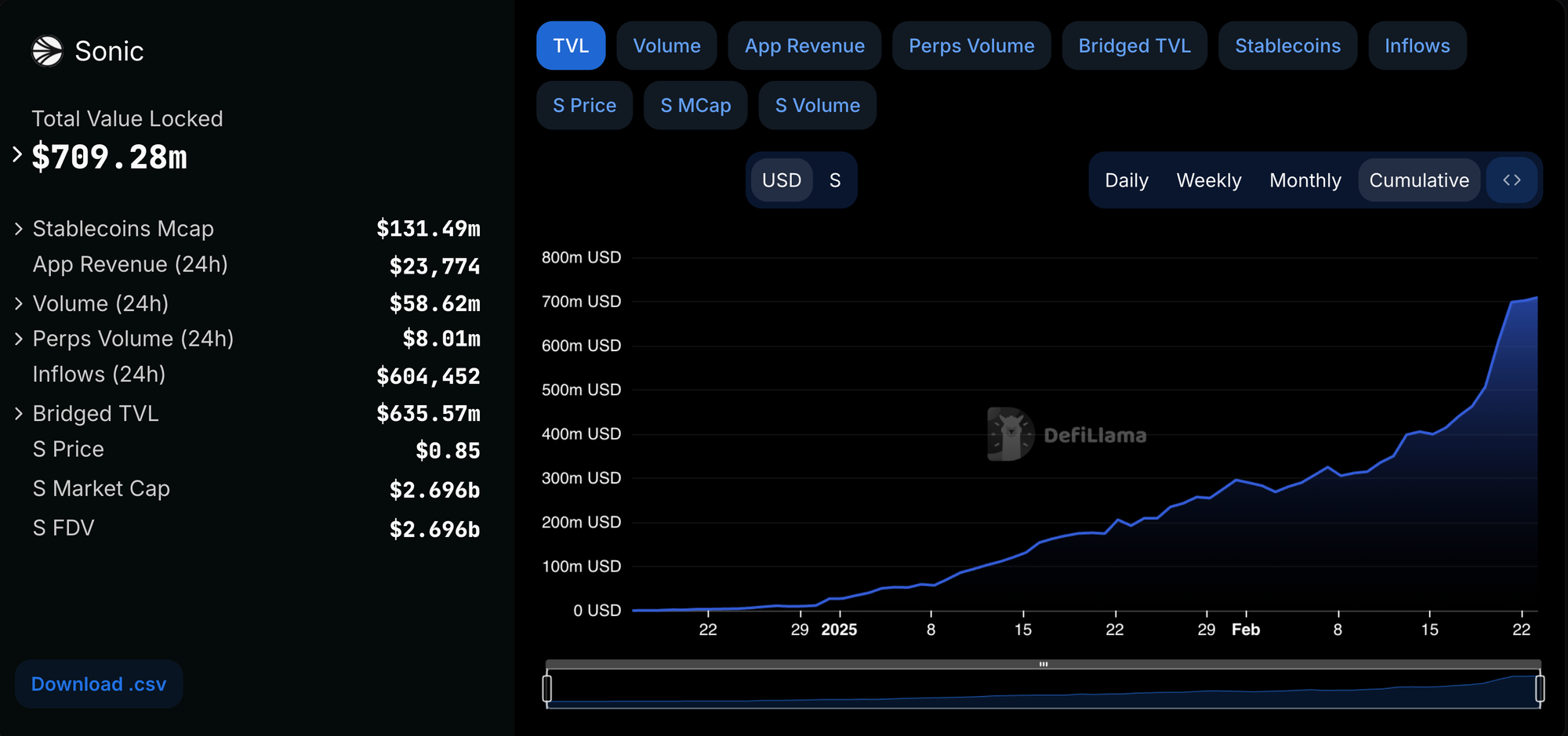Select the Monthly grouping tab
1568x736 pixels.
point(1305,180)
